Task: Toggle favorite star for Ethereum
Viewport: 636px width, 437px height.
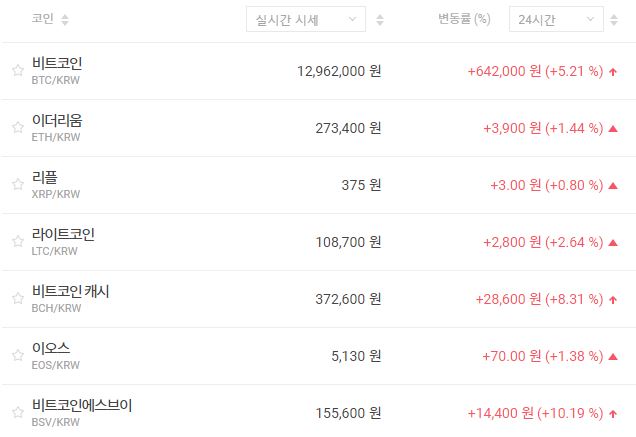Action: (x=17, y=128)
